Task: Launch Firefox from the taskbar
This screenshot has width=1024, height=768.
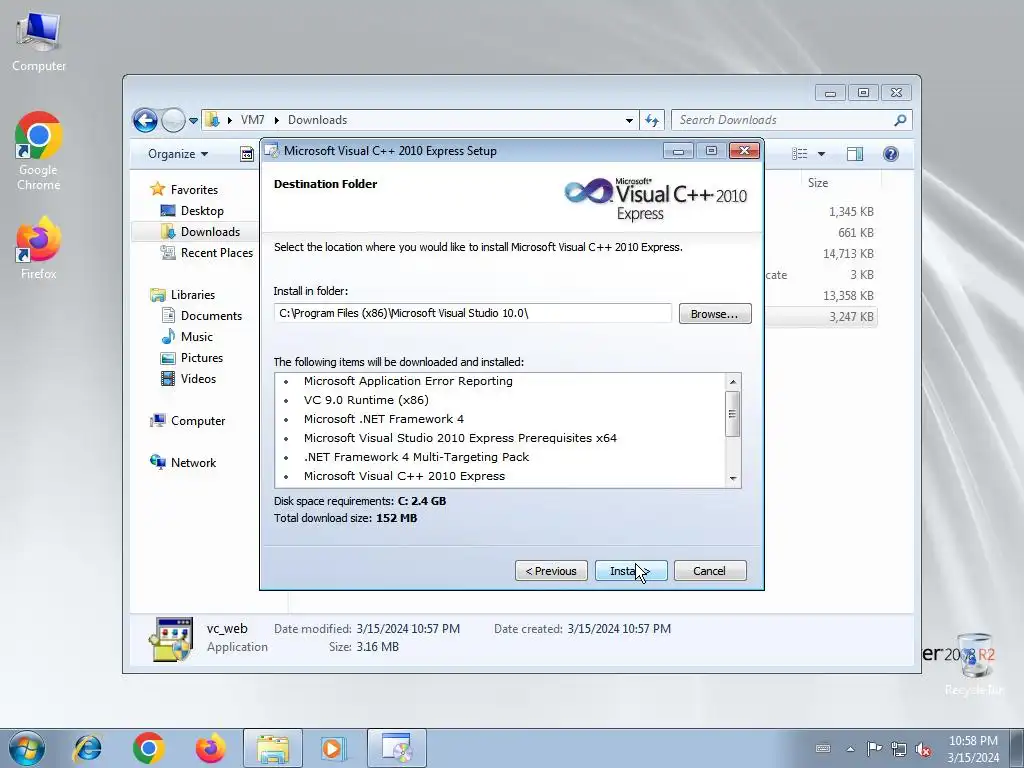Action: [x=210, y=748]
